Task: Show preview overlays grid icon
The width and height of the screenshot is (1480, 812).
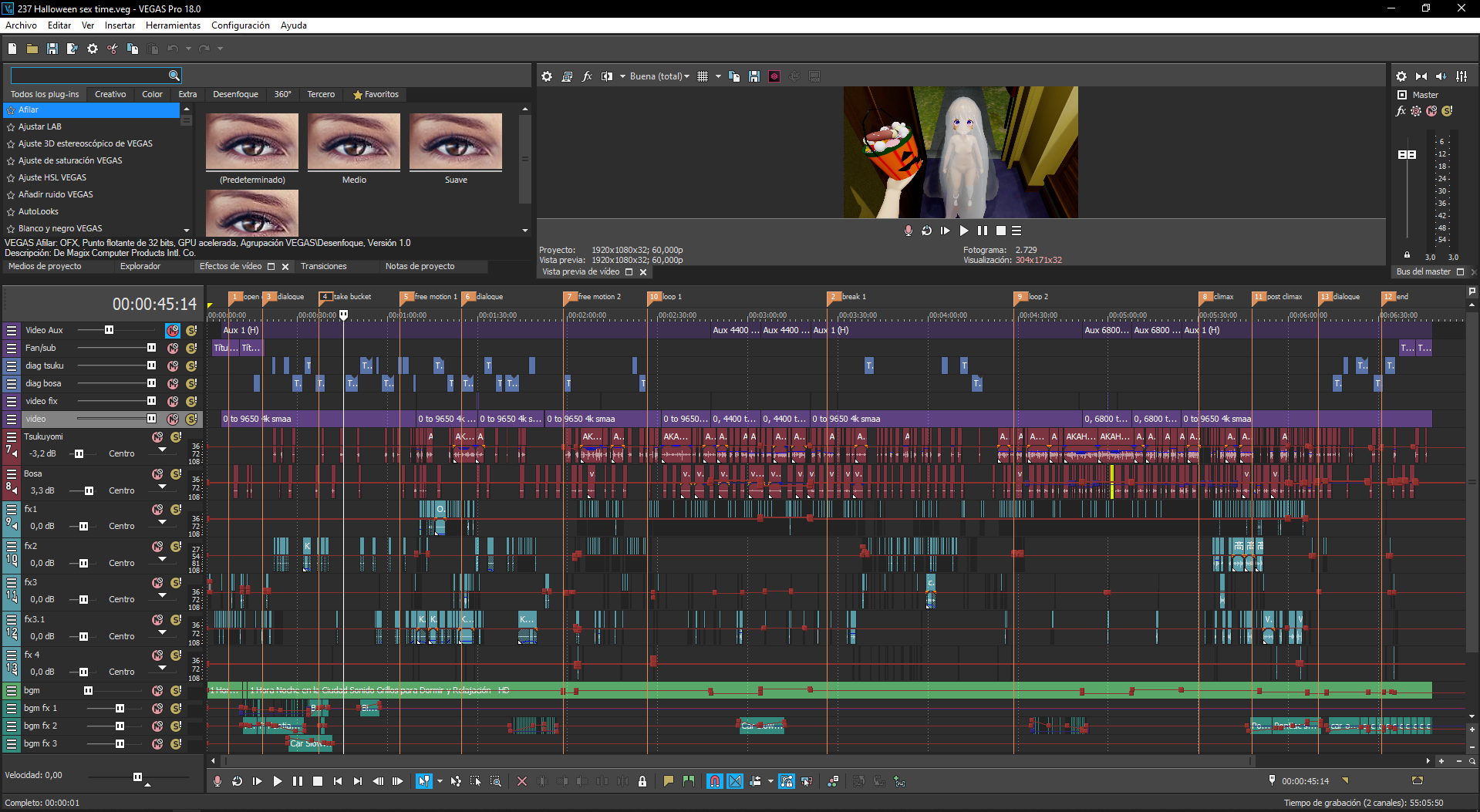Action: [x=703, y=76]
